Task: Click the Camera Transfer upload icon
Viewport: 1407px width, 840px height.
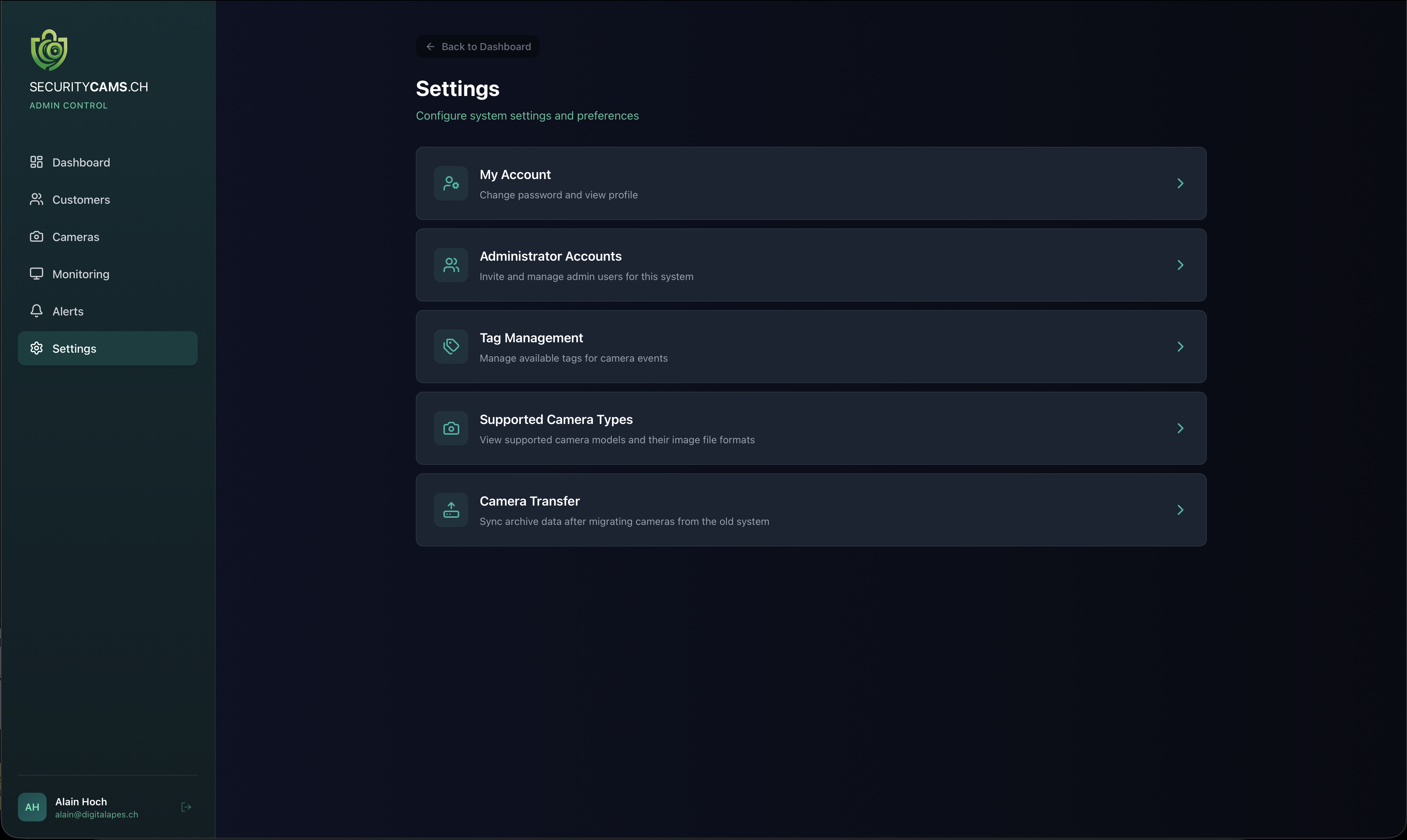Action: point(451,510)
